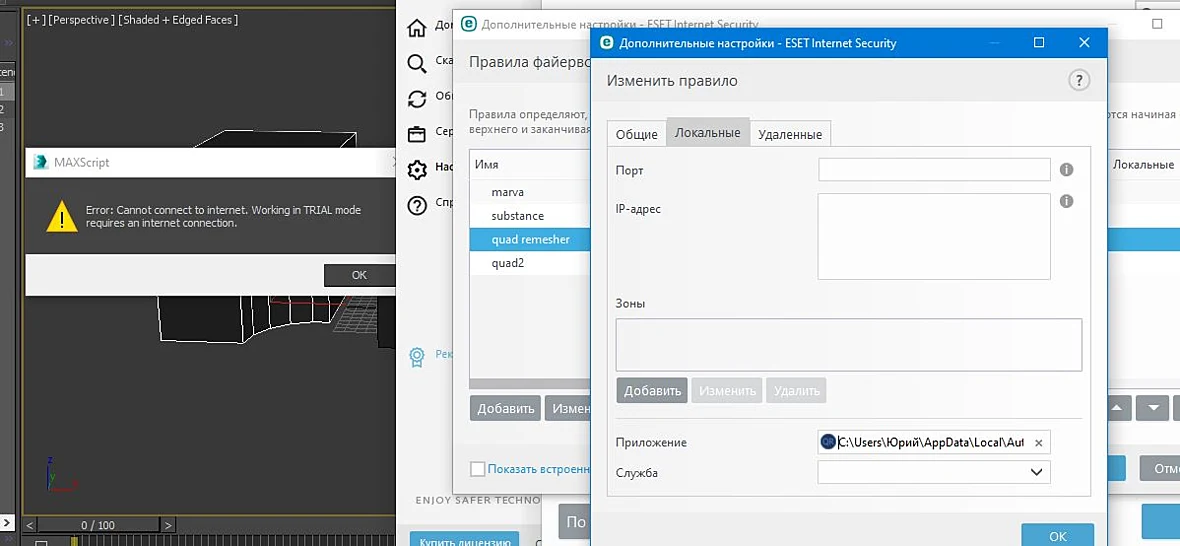Select the scan magnifier icon in sidebar
This screenshot has width=1180, height=546.
pyautogui.click(x=416, y=63)
